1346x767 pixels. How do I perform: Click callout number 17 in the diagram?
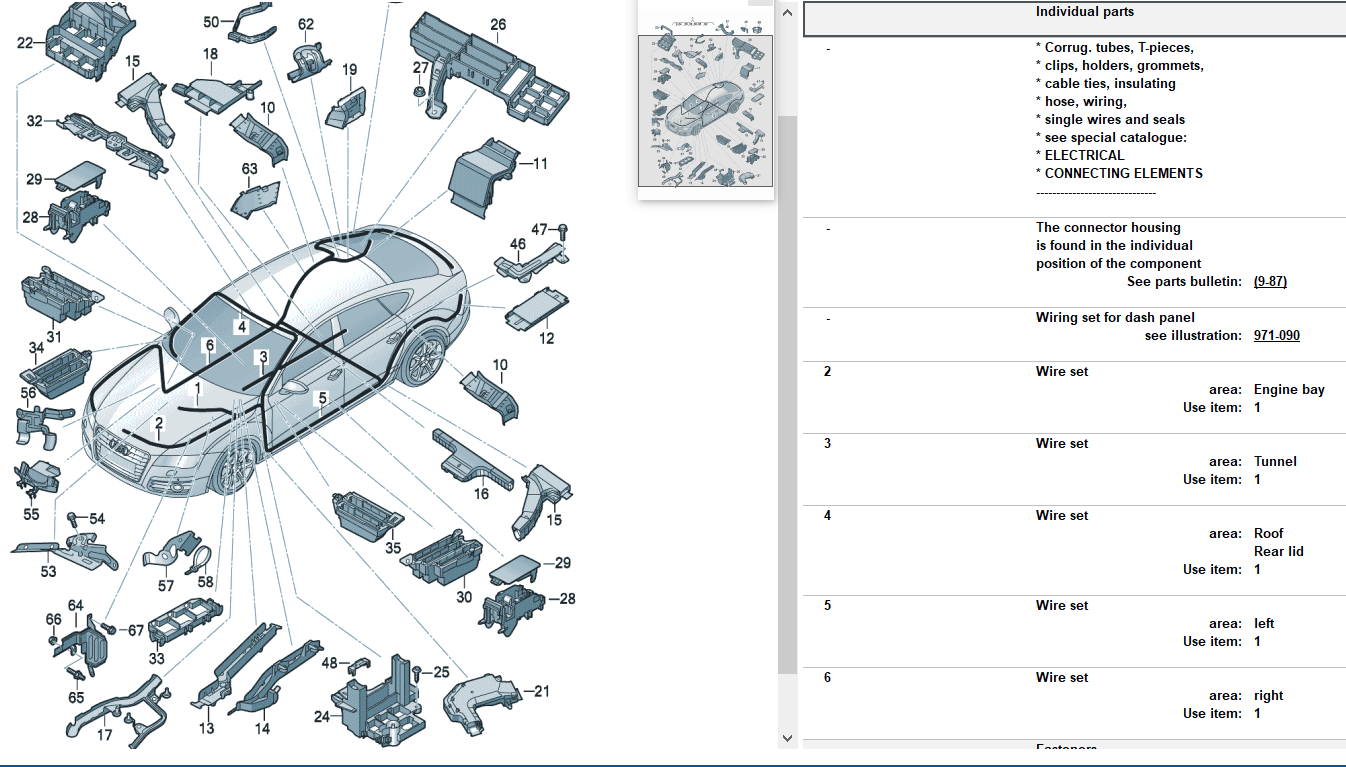[104, 735]
